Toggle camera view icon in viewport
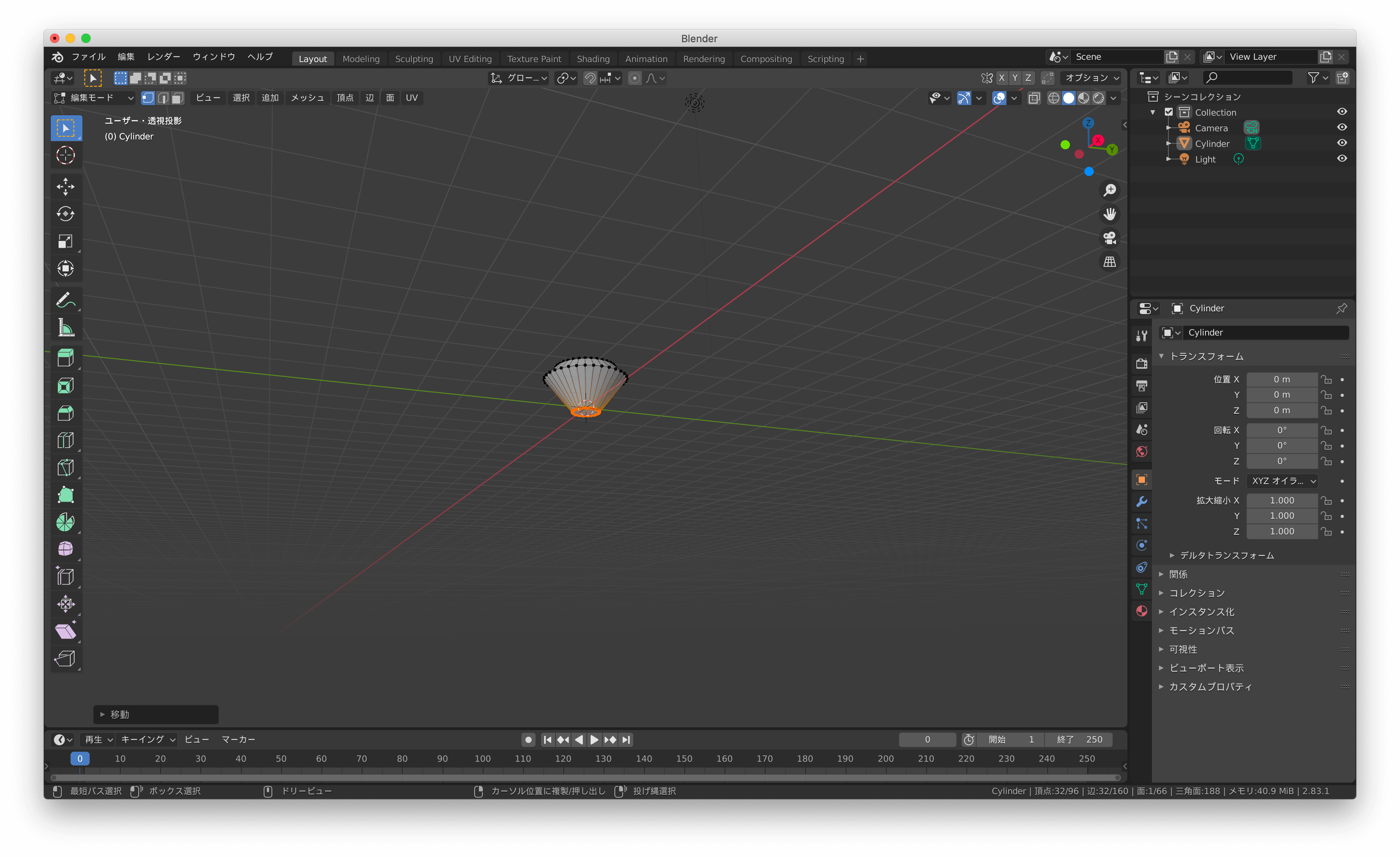 click(1110, 238)
